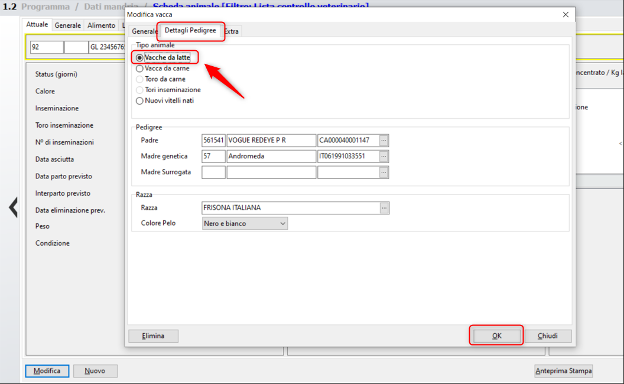Click Inseminazione label in main window
The width and height of the screenshot is (624, 384).
coord(57,108)
